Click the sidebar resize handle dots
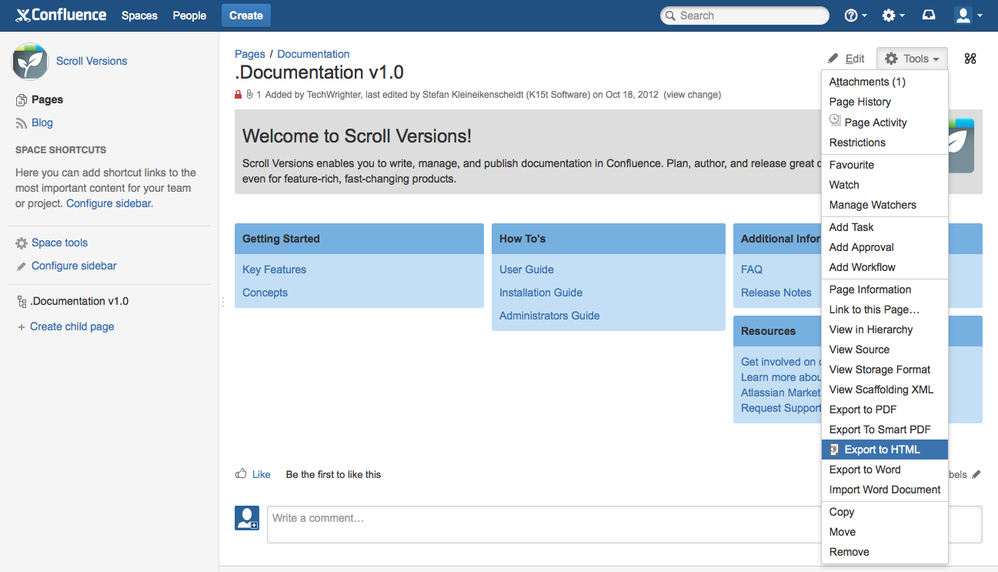998x572 pixels. tap(223, 302)
